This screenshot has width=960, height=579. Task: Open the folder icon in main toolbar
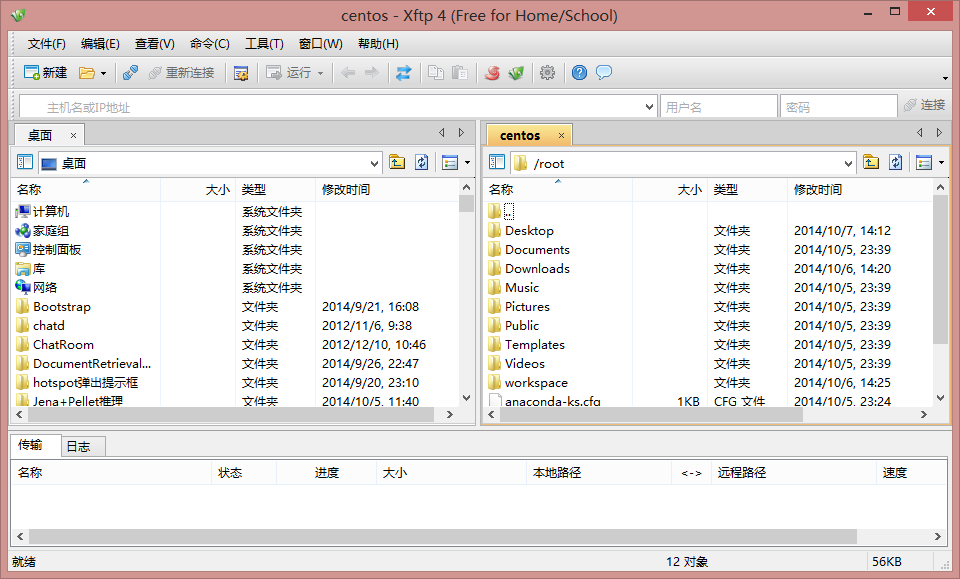(86, 73)
